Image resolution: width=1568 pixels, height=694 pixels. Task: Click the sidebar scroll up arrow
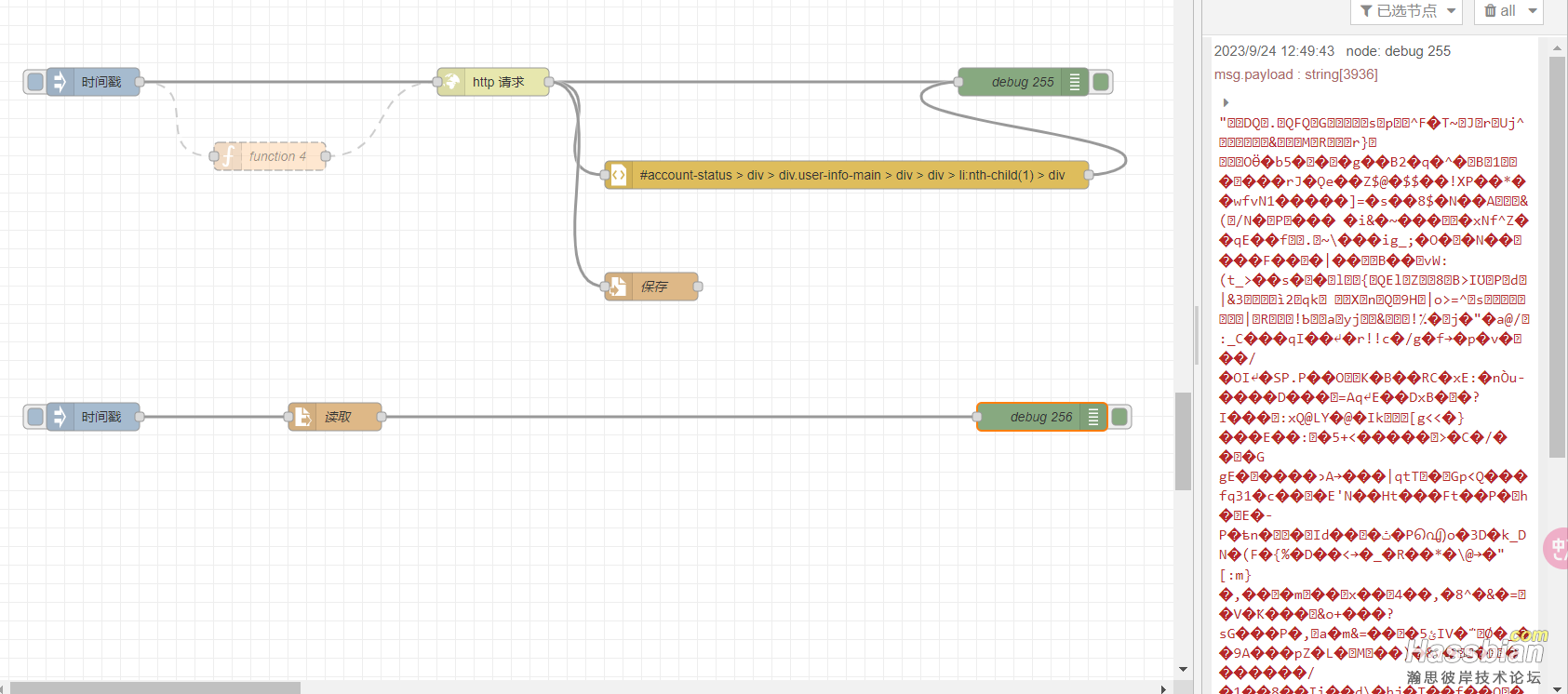coord(1557,47)
